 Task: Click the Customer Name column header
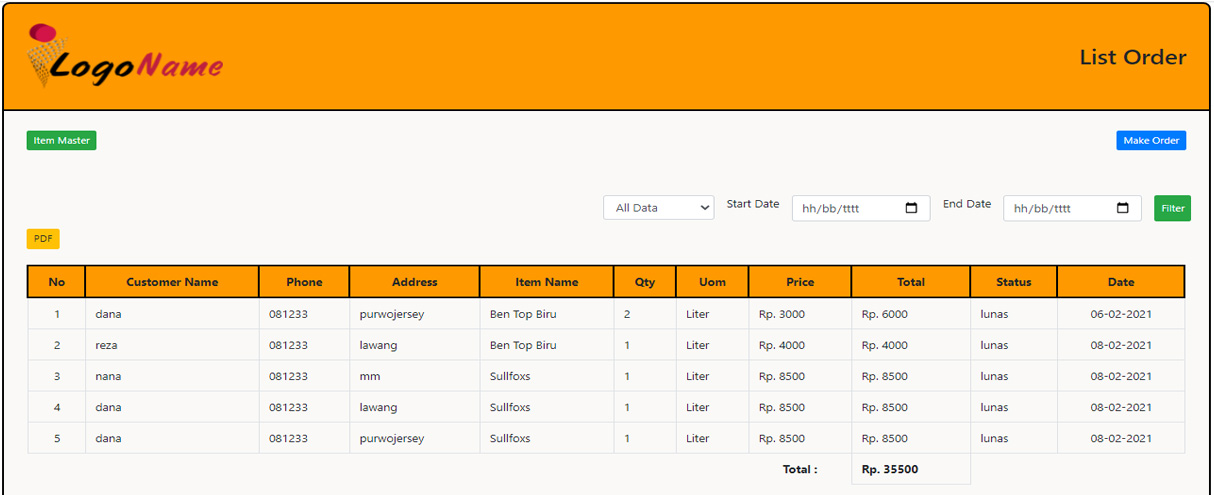pos(172,282)
